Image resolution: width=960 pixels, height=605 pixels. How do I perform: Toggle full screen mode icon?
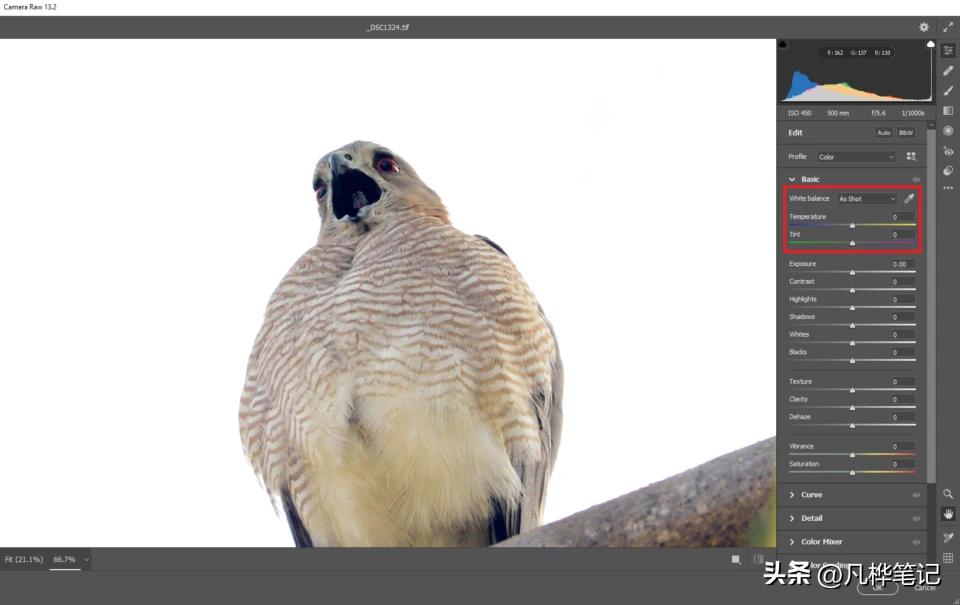[948, 27]
